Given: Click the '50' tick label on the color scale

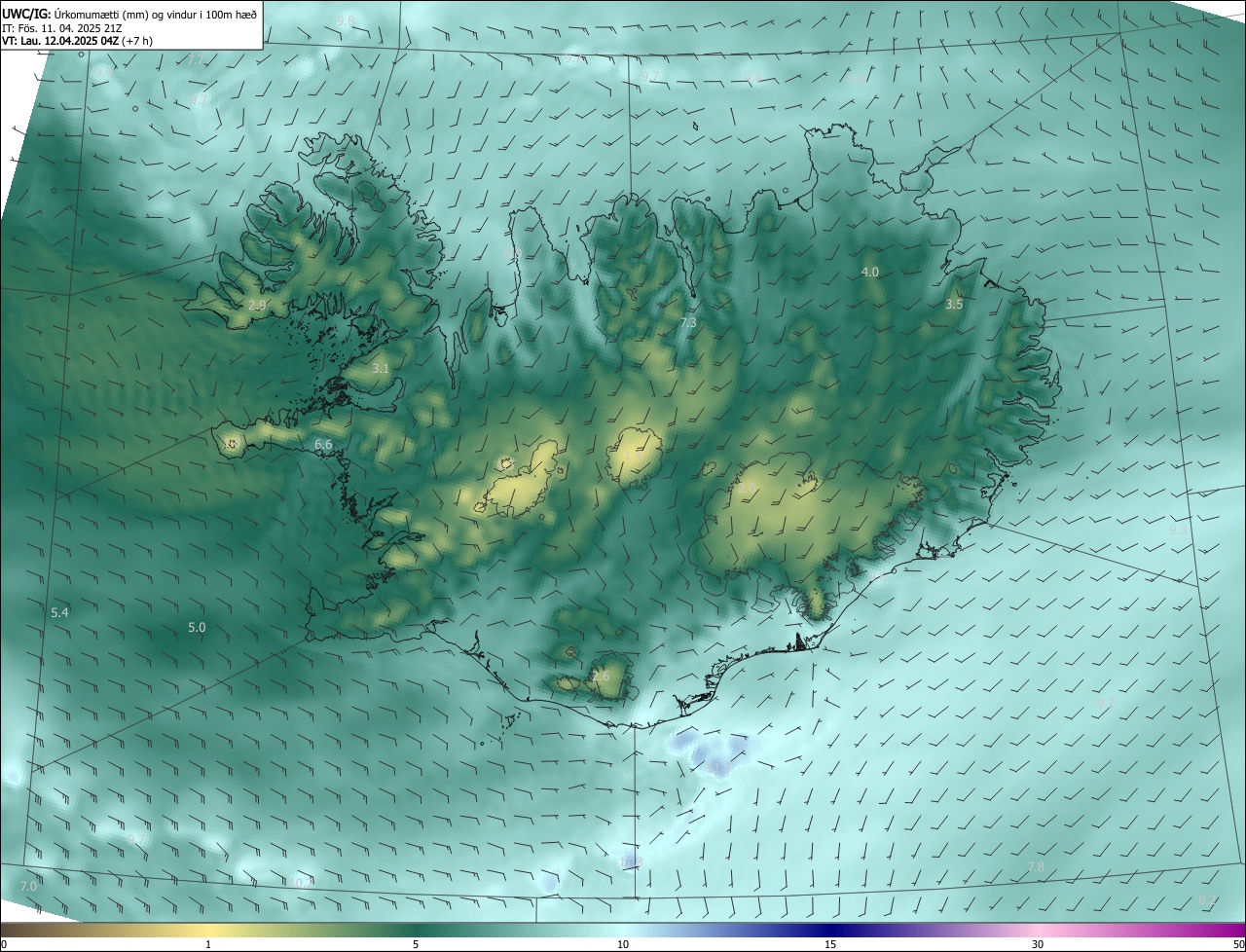Looking at the screenshot, I should (x=1238, y=944).
